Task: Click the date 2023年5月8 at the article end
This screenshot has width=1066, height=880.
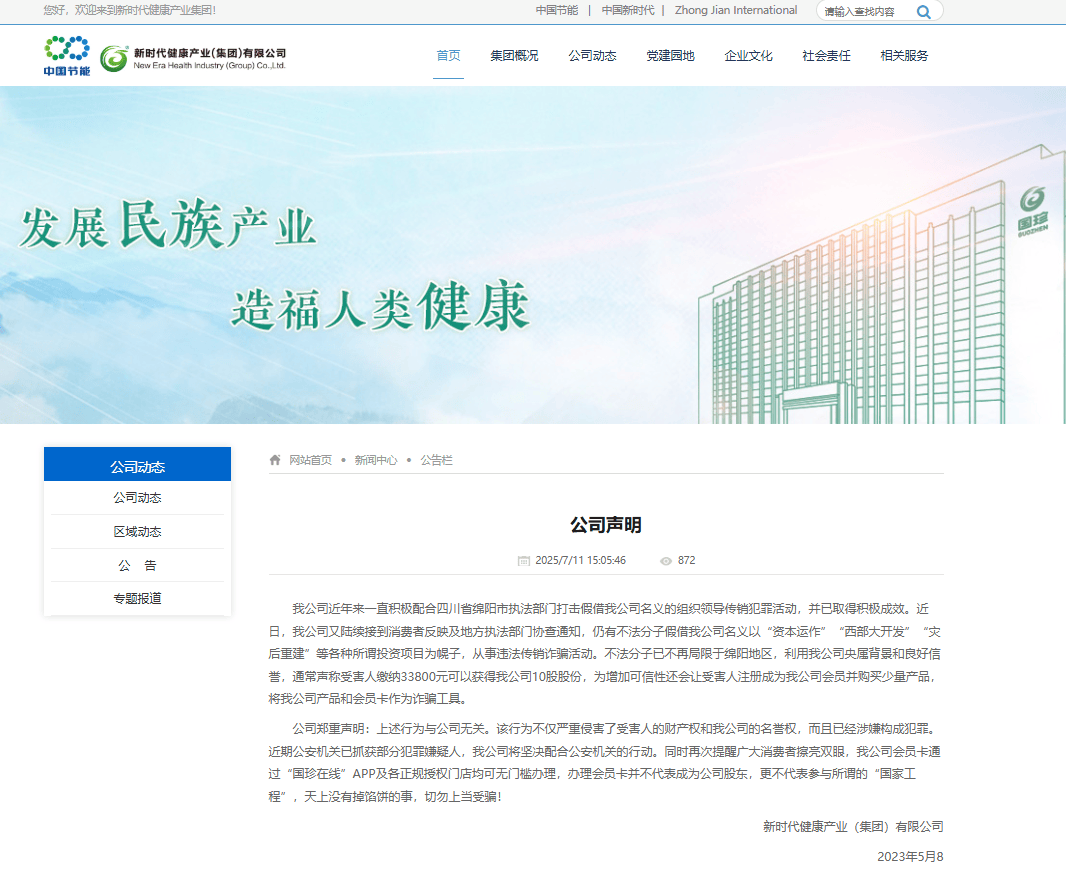Action: tap(910, 857)
